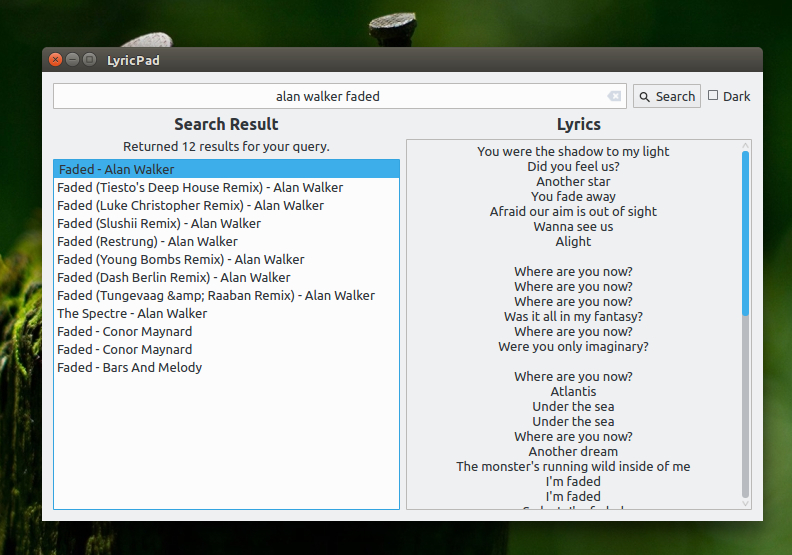This screenshot has height=555, width=792.
Task: Select Faded (Tiesto's Deep House Remix) result
Action: pos(226,187)
